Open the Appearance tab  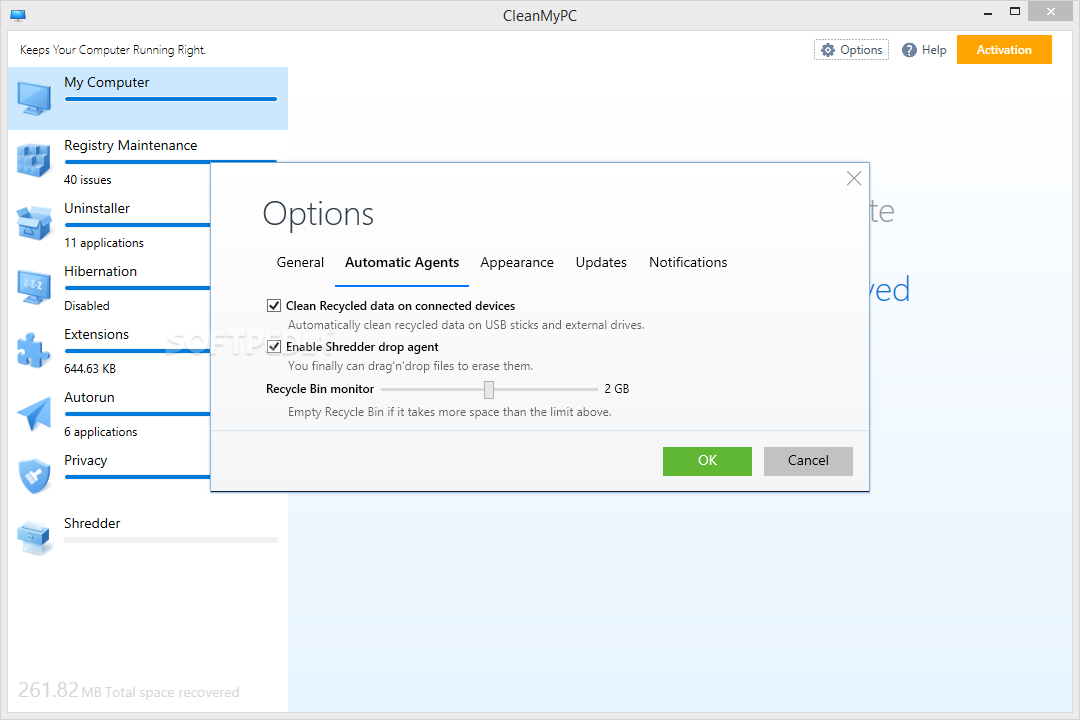click(517, 263)
